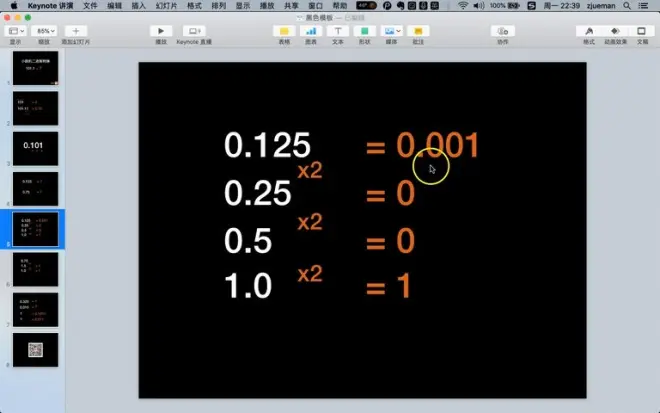
Task: Select slide 3 thumbnail showing 0.101
Action: point(35,148)
